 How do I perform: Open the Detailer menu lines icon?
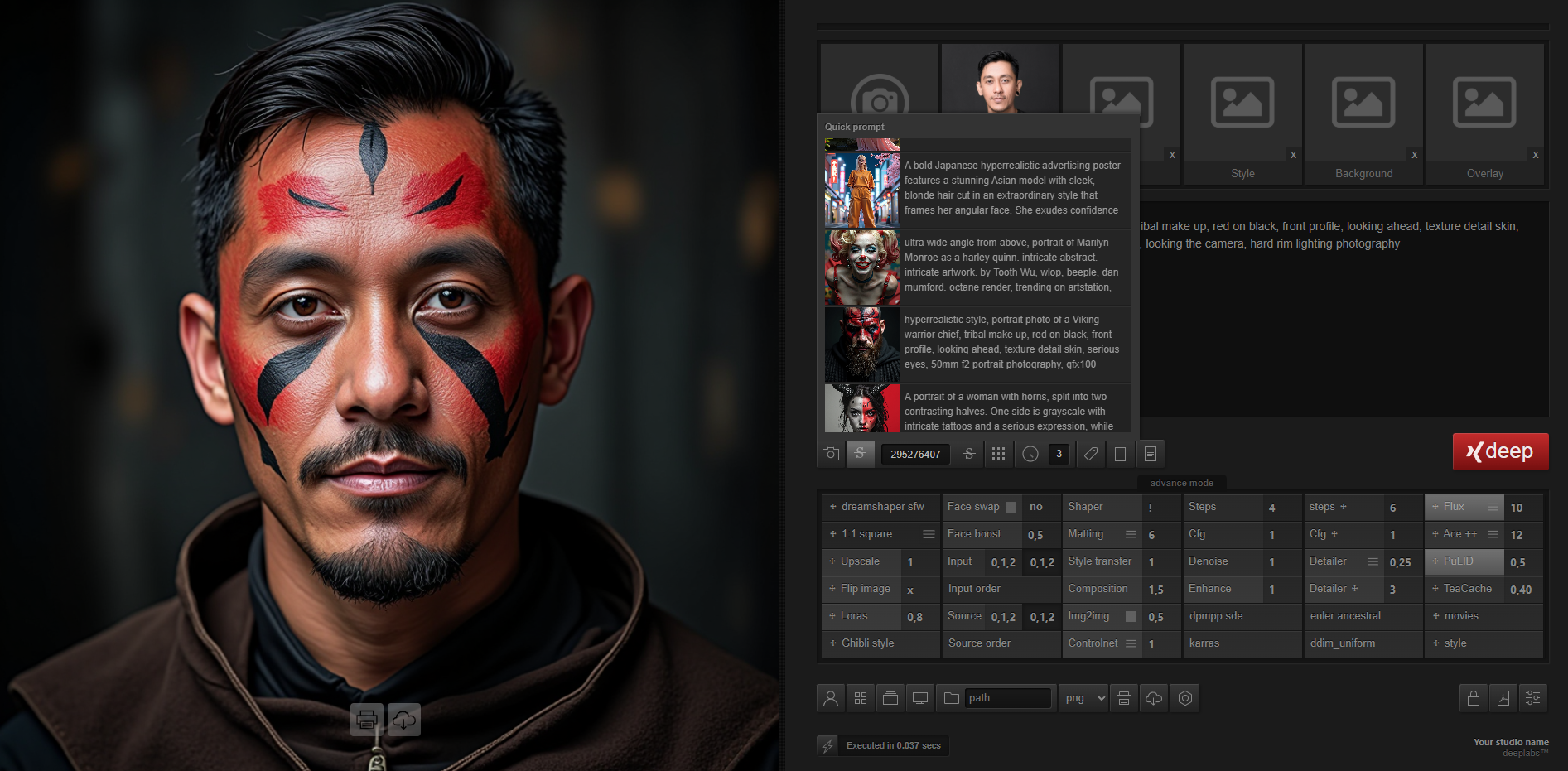1373,561
